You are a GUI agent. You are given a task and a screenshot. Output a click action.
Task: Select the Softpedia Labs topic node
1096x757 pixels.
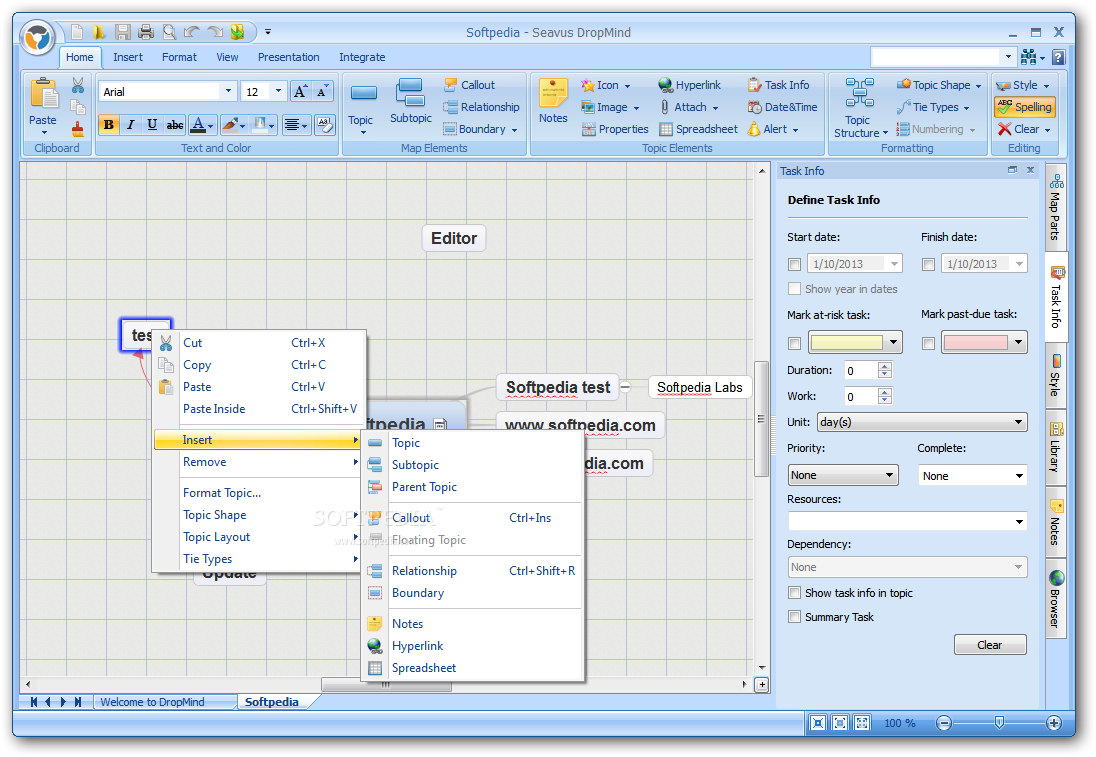pos(699,387)
